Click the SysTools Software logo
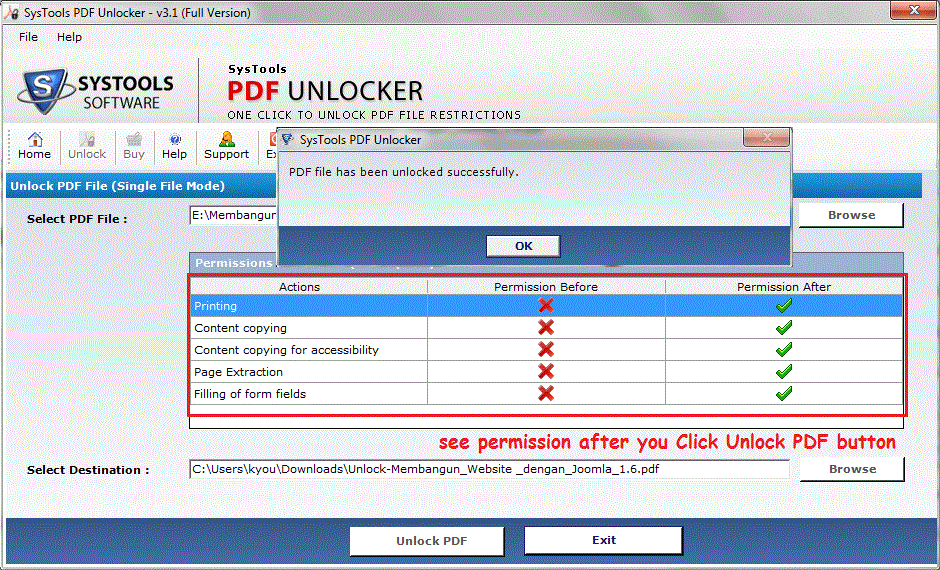Image resolution: width=940 pixels, height=570 pixels. (x=96, y=91)
